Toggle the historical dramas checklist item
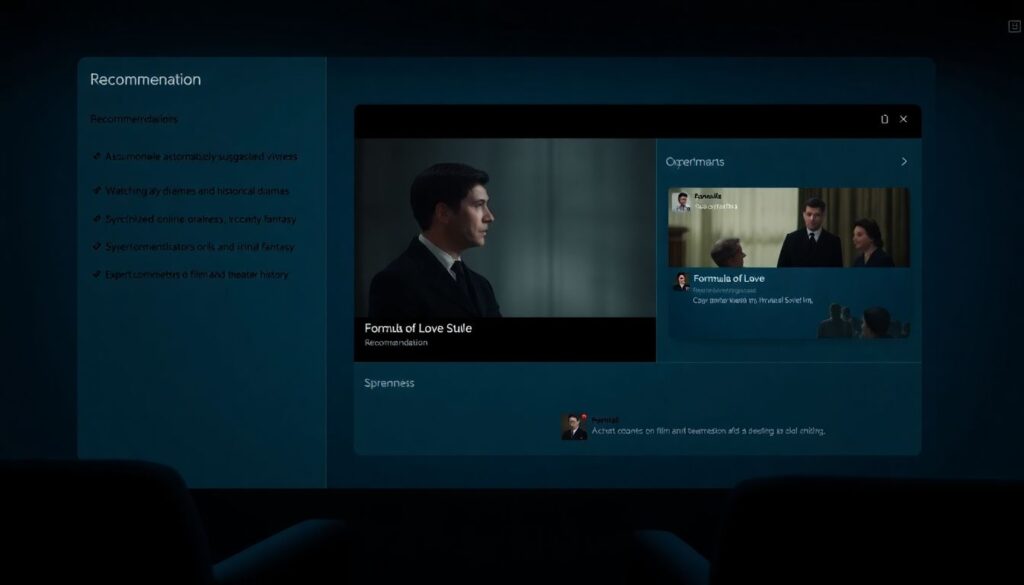 tap(197, 191)
